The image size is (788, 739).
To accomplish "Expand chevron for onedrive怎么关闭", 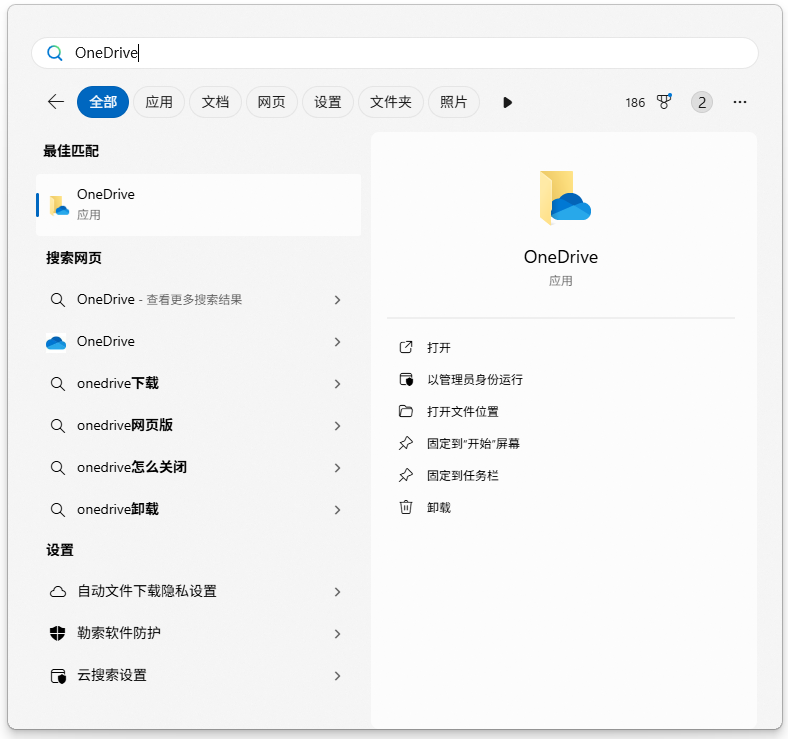I will click(338, 468).
